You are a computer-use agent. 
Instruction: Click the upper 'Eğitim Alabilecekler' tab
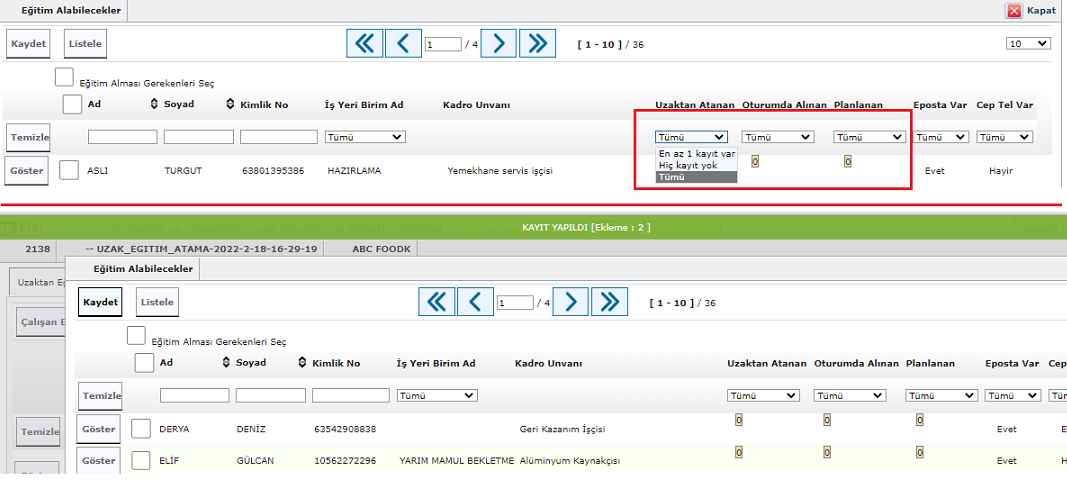click(63, 11)
